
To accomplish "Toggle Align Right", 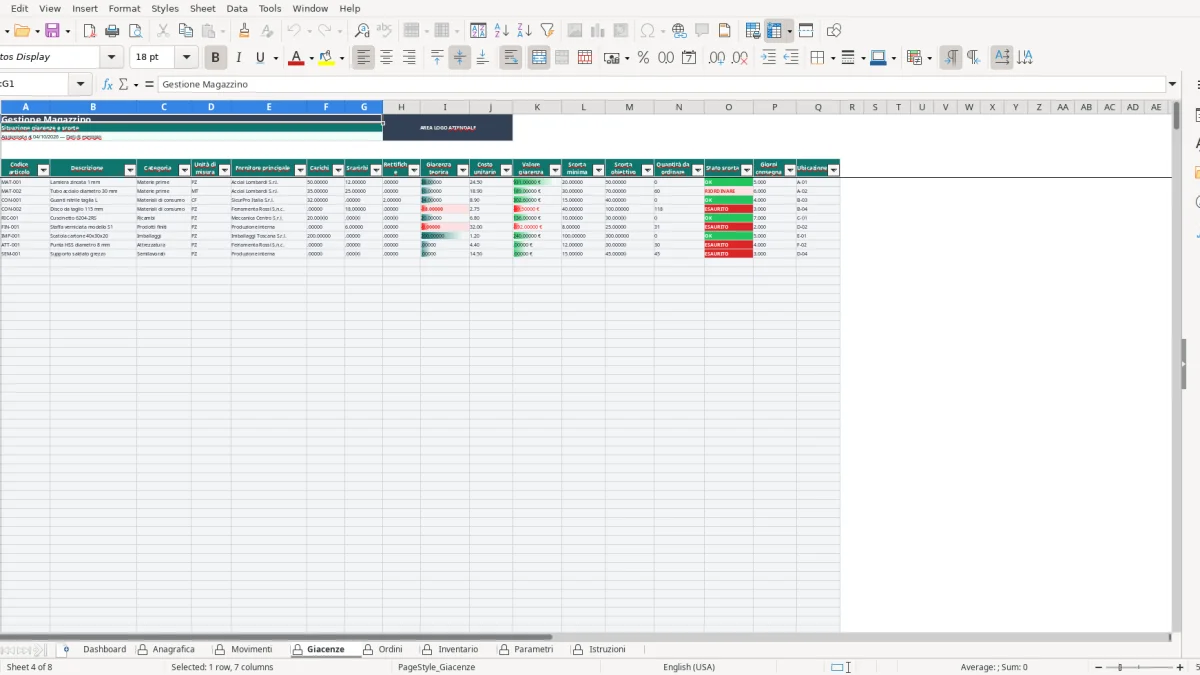I will (x=409, y=58).
